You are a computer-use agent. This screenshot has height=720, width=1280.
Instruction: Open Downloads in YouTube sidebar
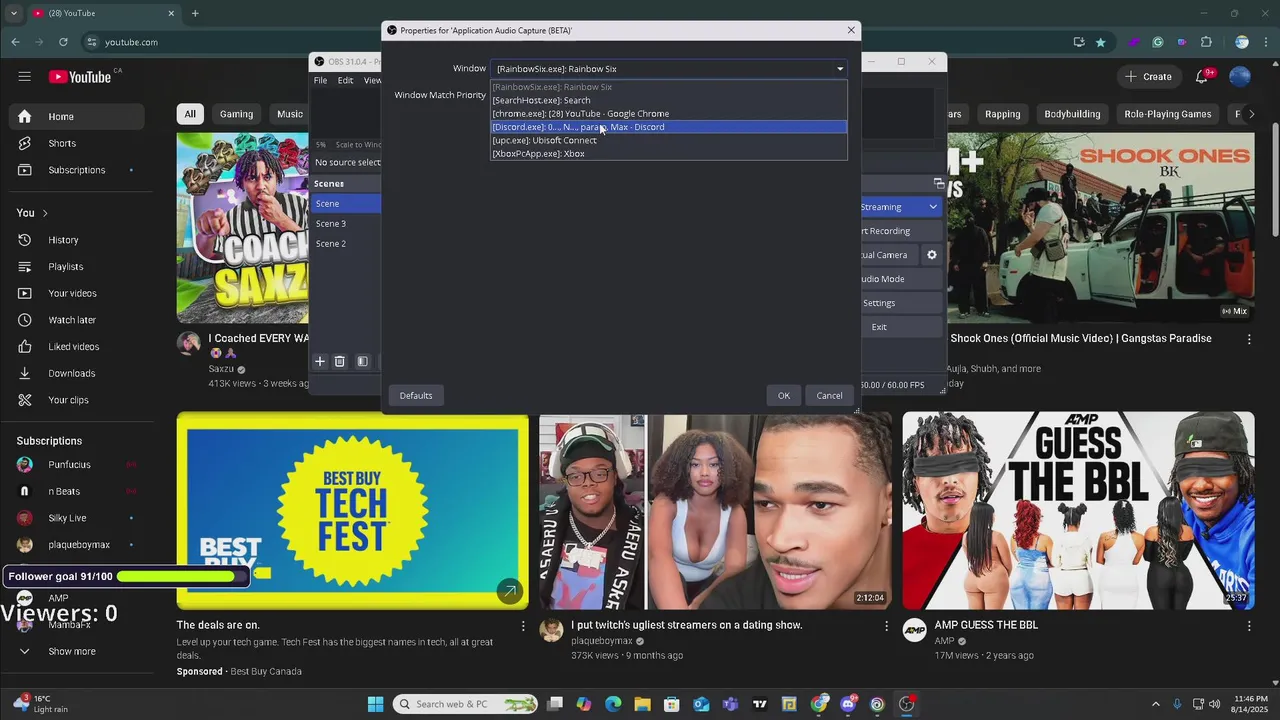(x=76, y=373)
